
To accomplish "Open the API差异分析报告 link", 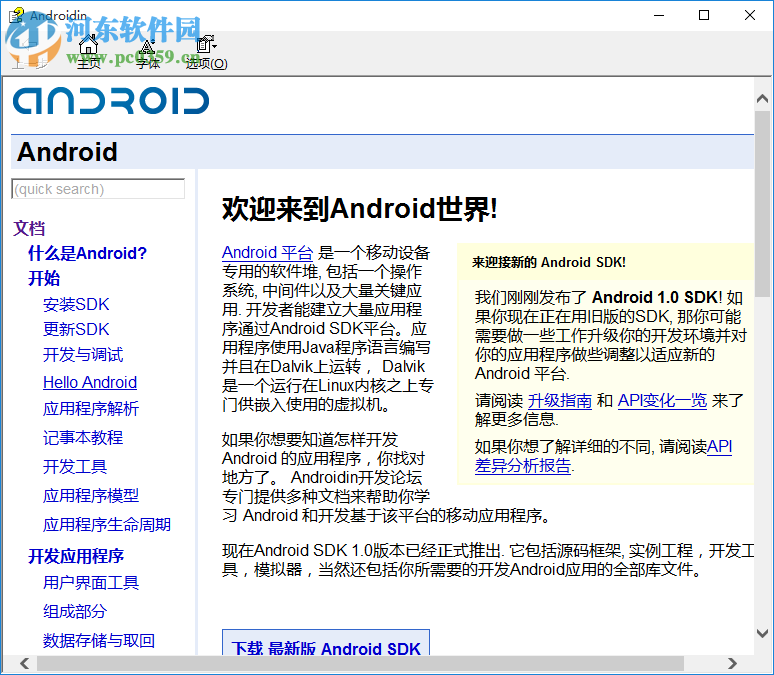I will (603, 456).
